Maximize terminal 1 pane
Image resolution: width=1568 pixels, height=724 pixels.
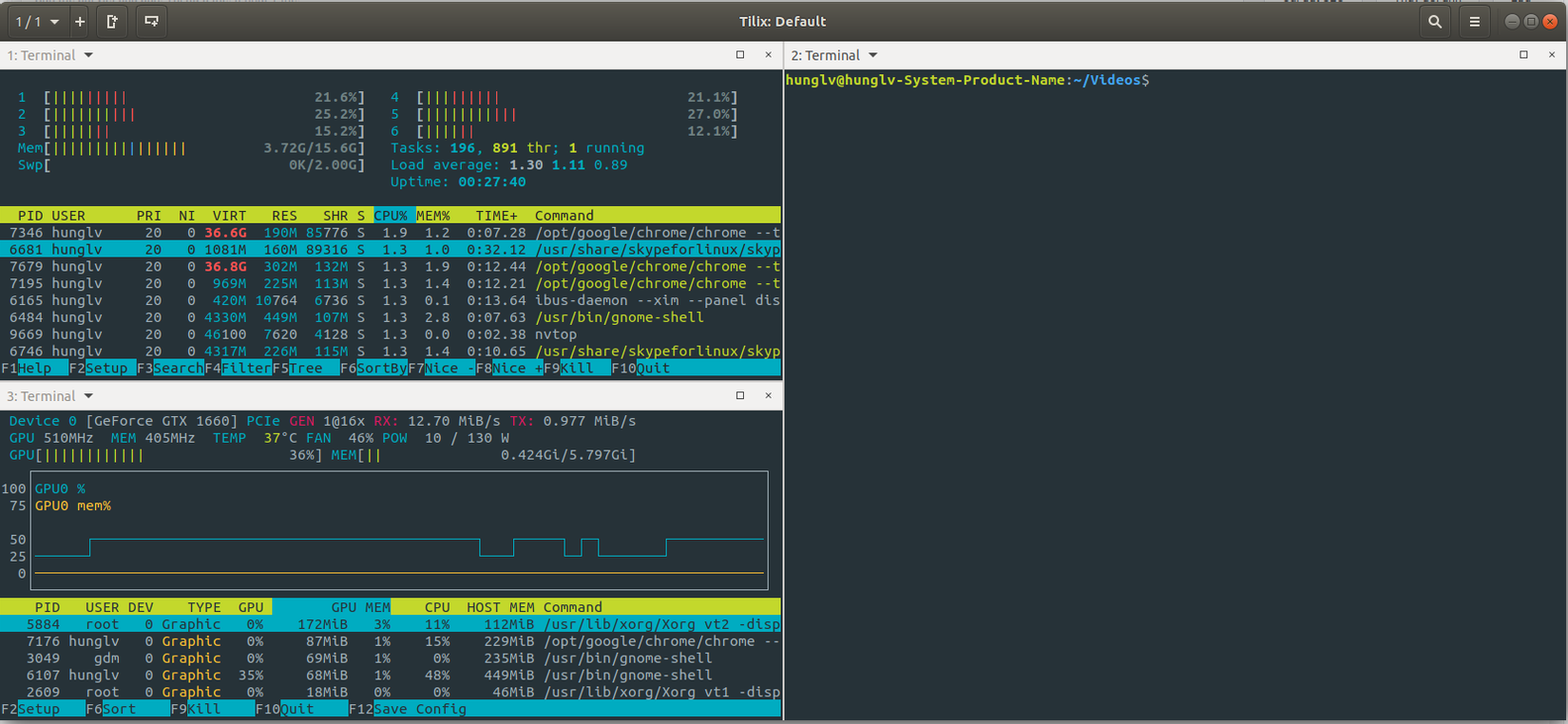coord(740,55)
